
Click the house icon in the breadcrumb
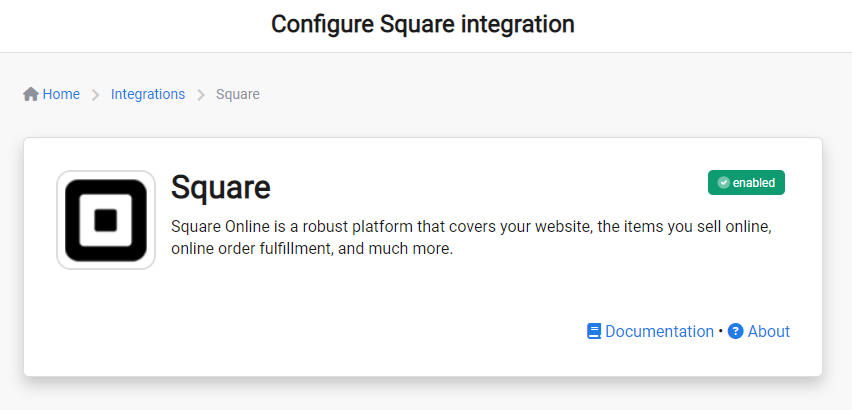coord(31,94)
